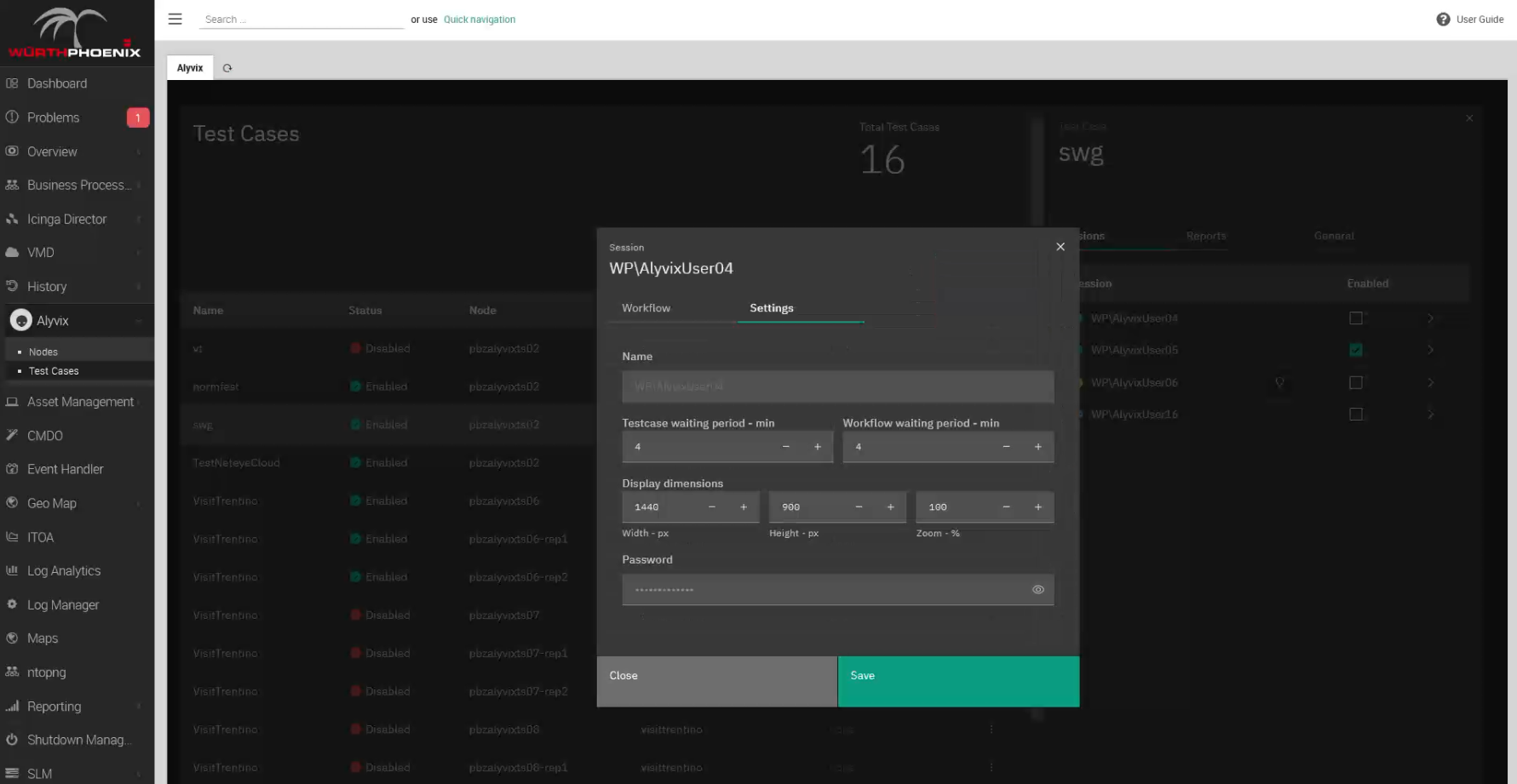Switch to Reports tab in swg panel

1206,236
